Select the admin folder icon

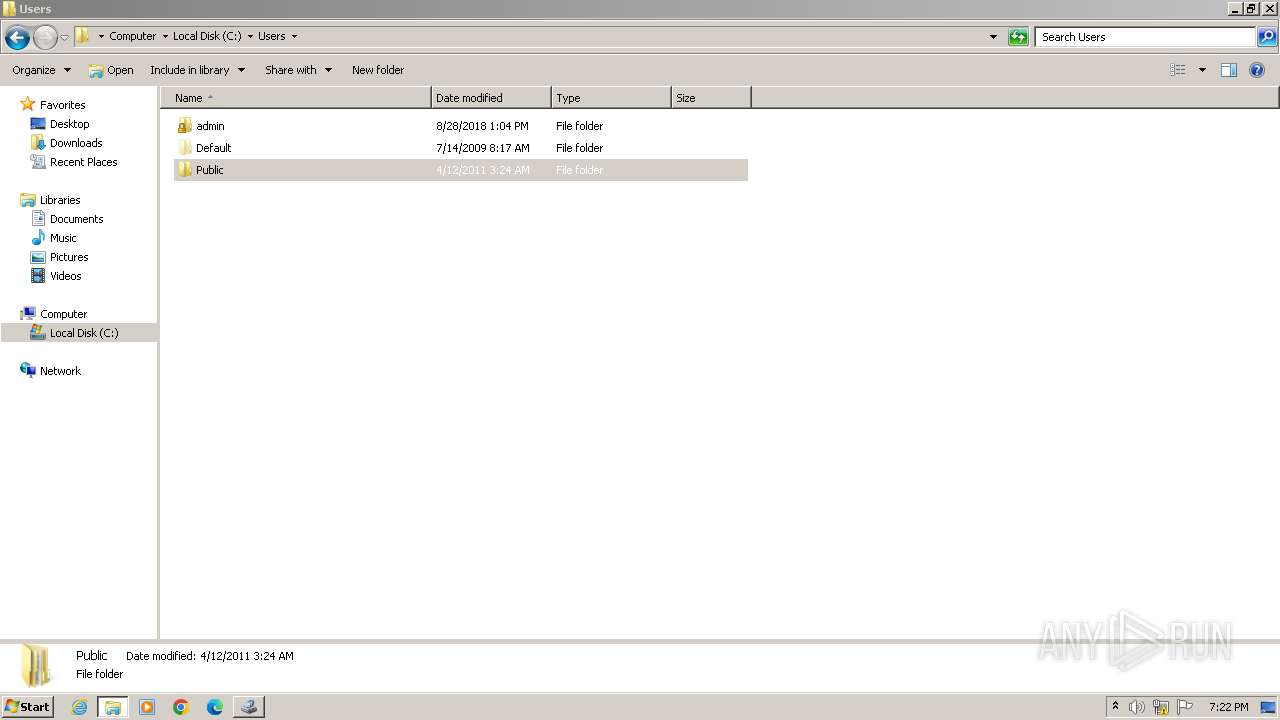[184, 126]
